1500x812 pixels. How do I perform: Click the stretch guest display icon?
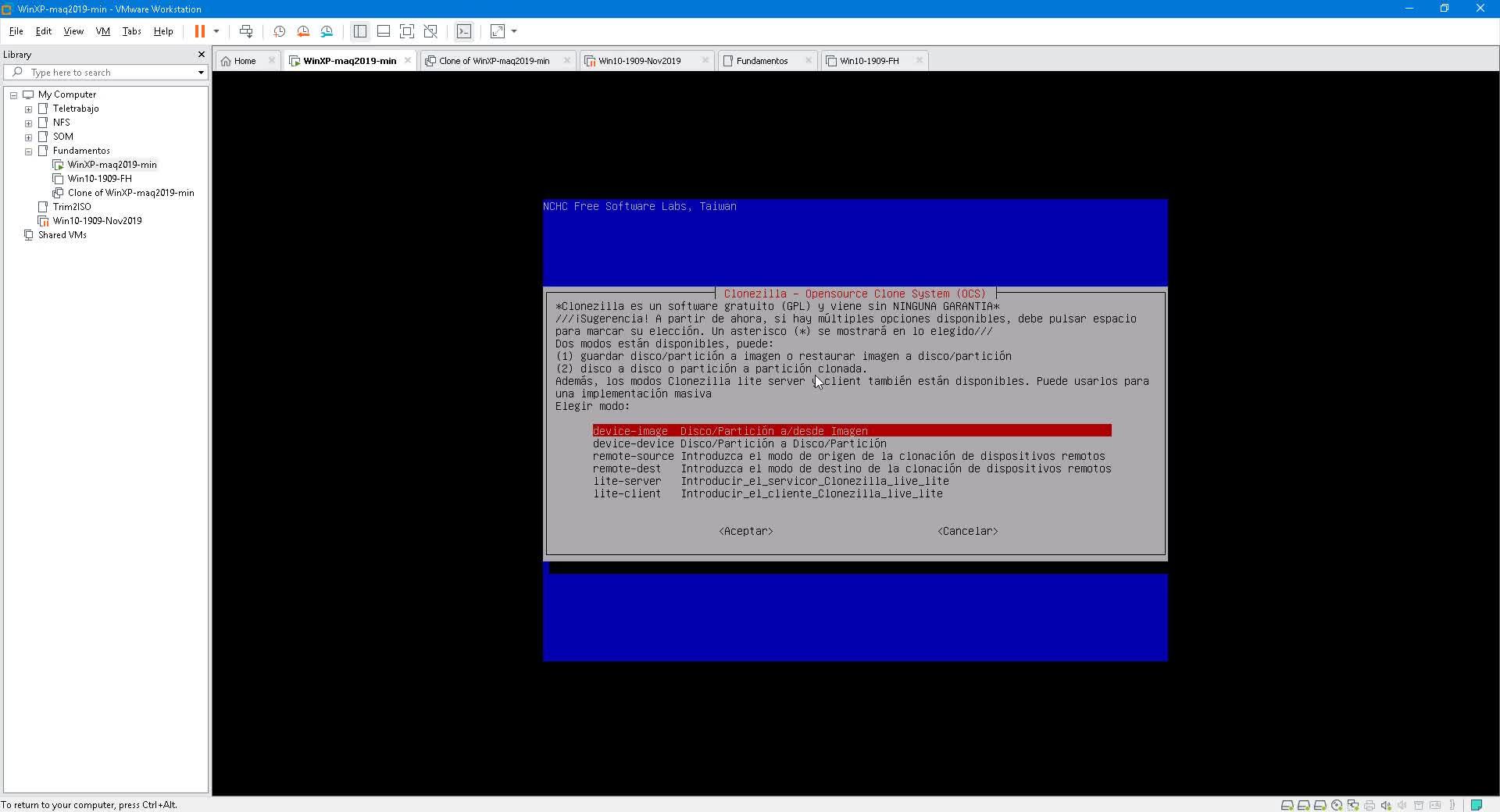click(x=498, y=31)
